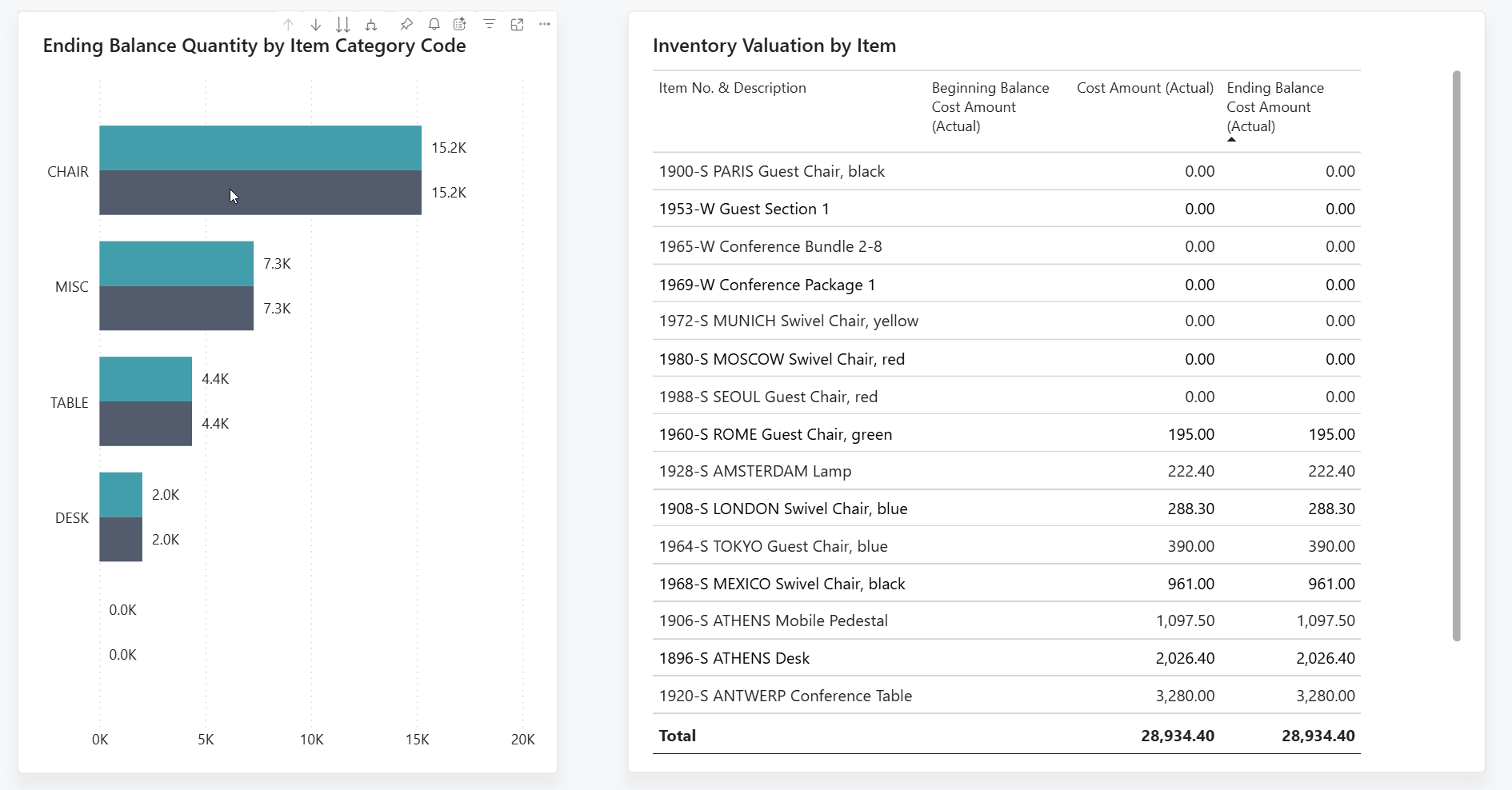Click the Item No. & Description header
Viewport: 1512px width, 790px height.
[x=732, y=88]
